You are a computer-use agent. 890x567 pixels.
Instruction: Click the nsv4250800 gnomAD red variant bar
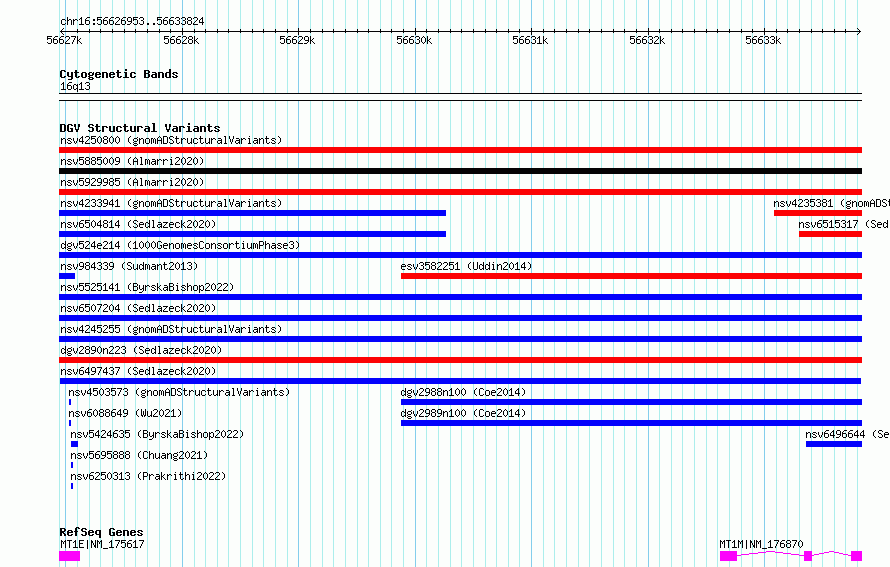coord(460,150)
